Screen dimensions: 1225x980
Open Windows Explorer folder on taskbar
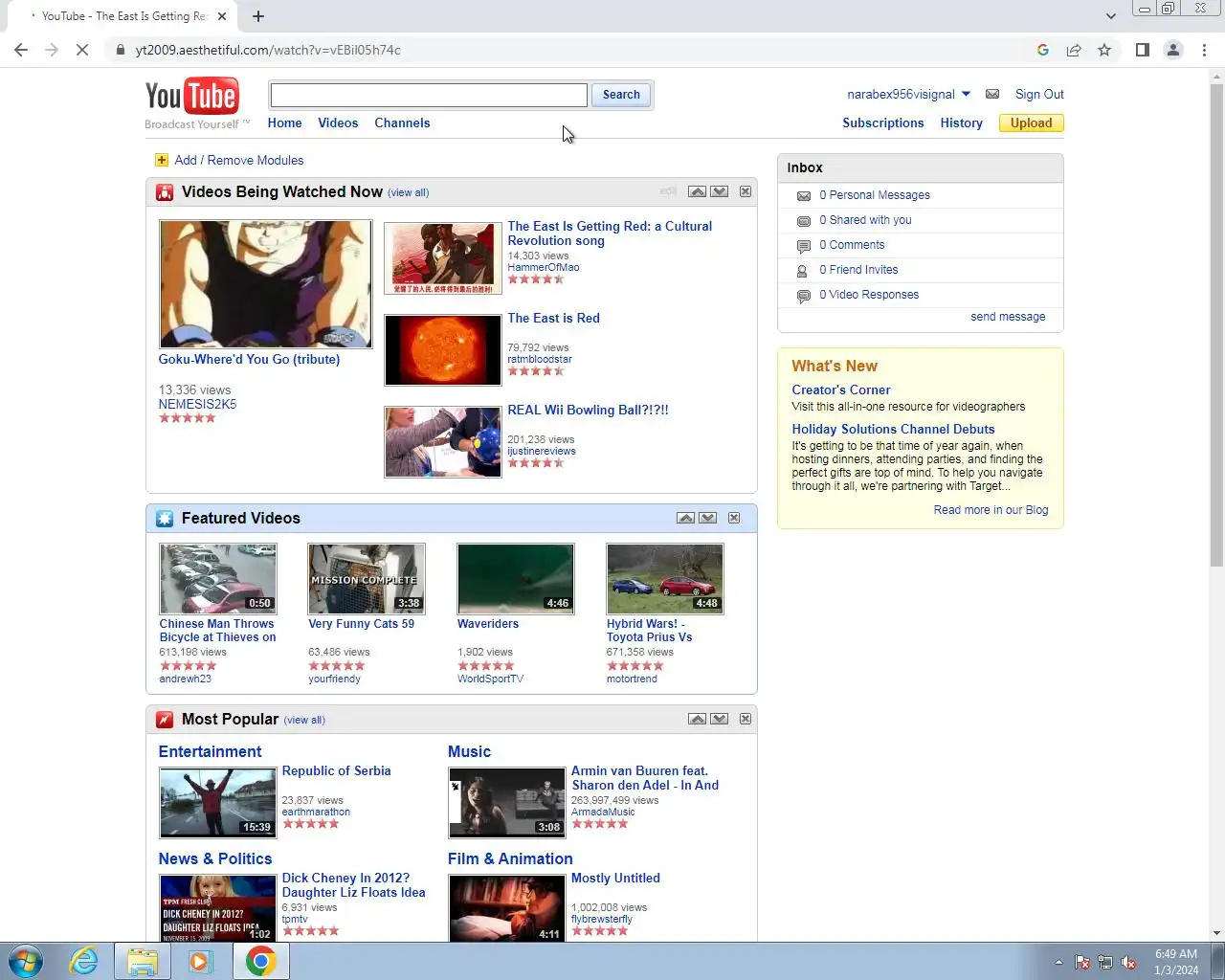[x=143, y=961]
